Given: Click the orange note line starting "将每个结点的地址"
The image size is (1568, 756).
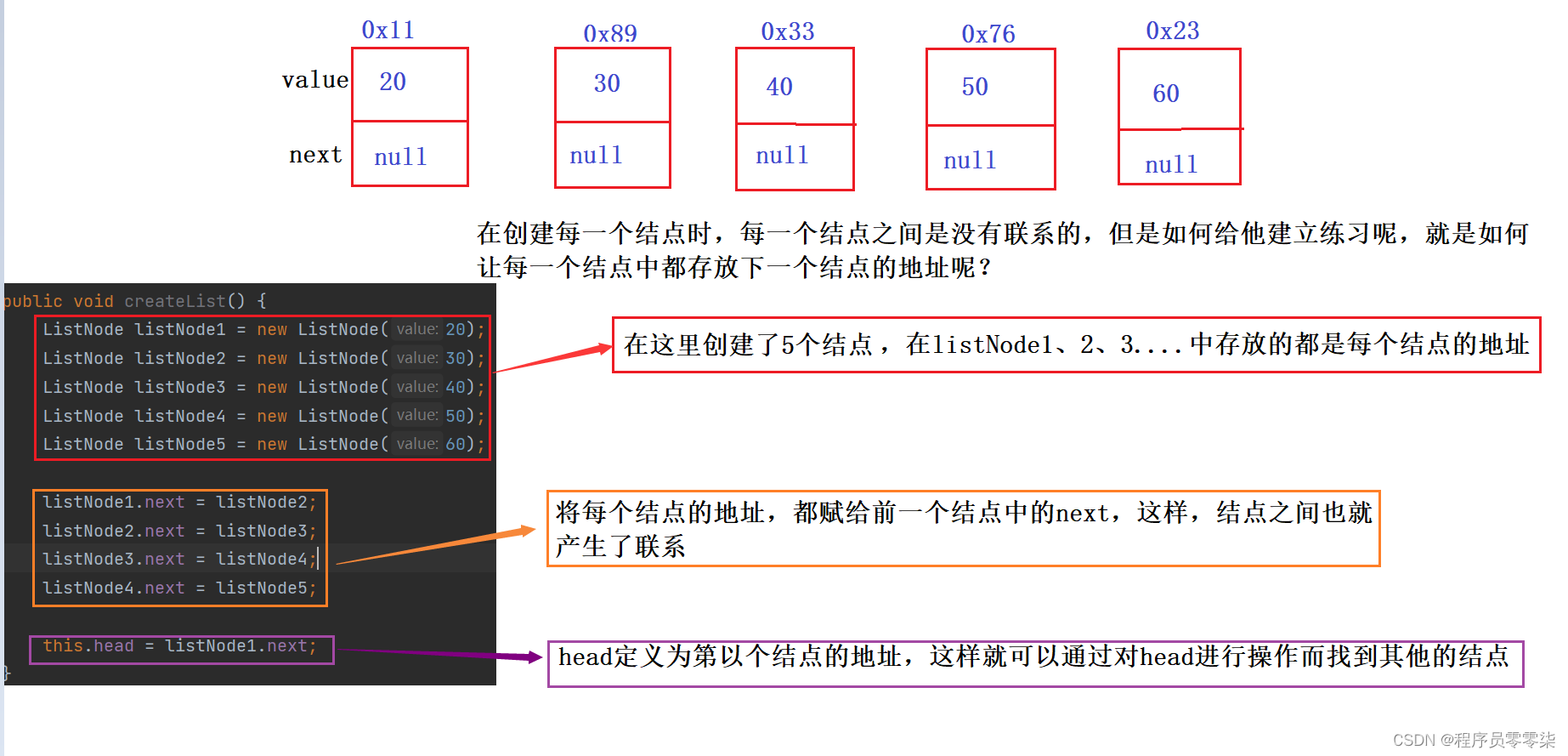Looking at the screenshot, I should click(x=964, y=513).
